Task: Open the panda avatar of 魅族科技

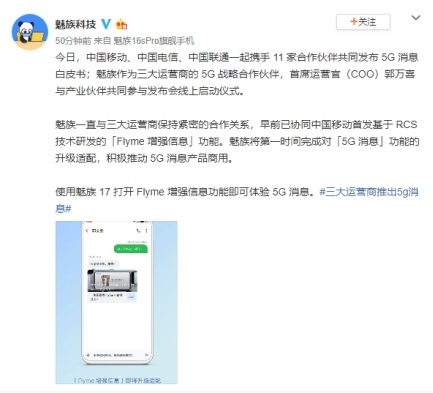Action: (x=30, y=32)
